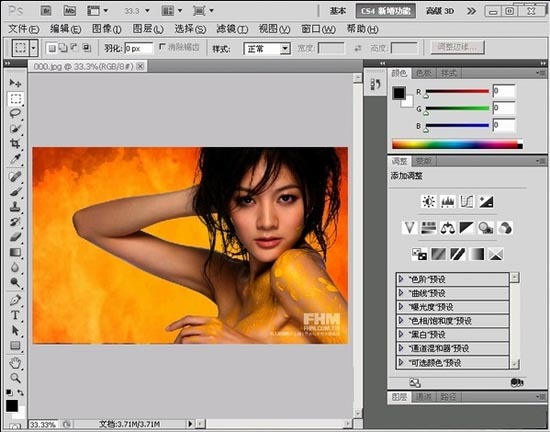Add a Channel Mixer adjustment
Viewport: 550px width, 432px height.
(x=505, y=228)
